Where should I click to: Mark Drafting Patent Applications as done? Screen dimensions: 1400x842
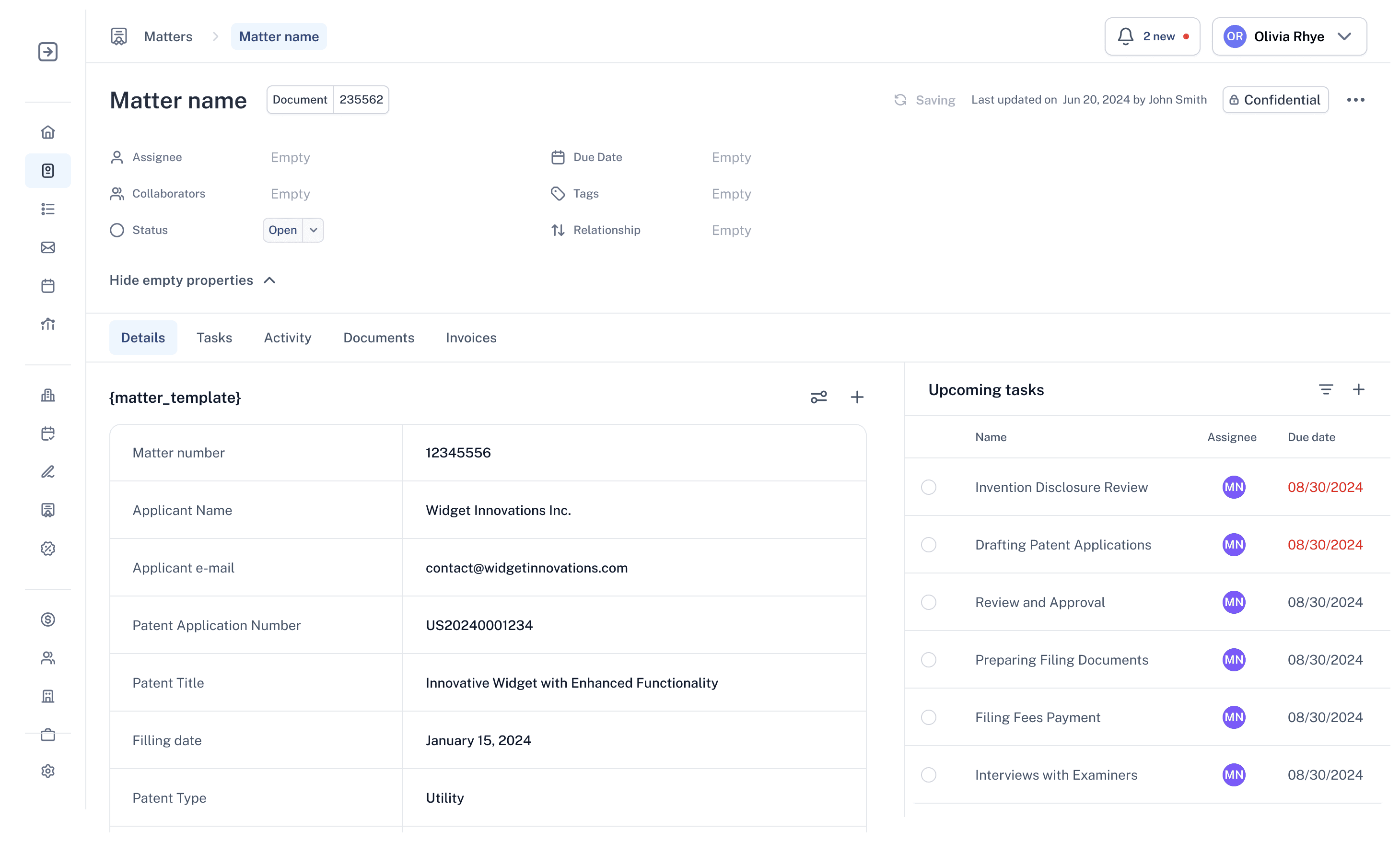(x=929, y=545)
